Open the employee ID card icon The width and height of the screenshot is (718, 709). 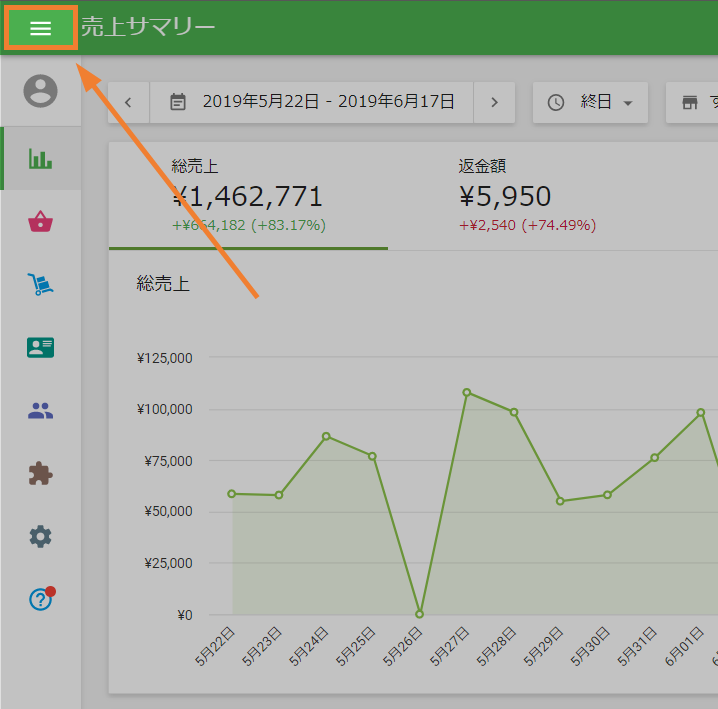[x=41, y=347]
